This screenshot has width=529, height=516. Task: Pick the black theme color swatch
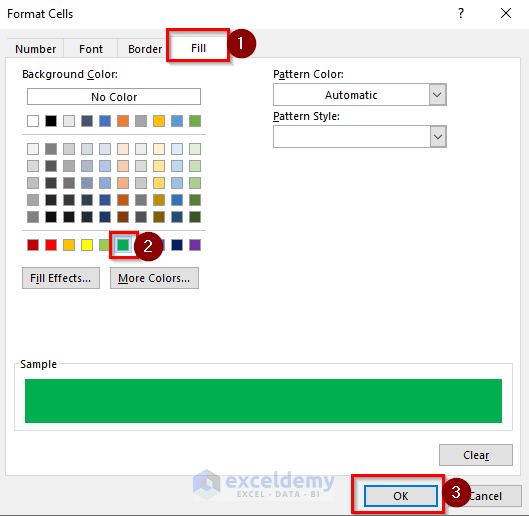click(51, 121)
